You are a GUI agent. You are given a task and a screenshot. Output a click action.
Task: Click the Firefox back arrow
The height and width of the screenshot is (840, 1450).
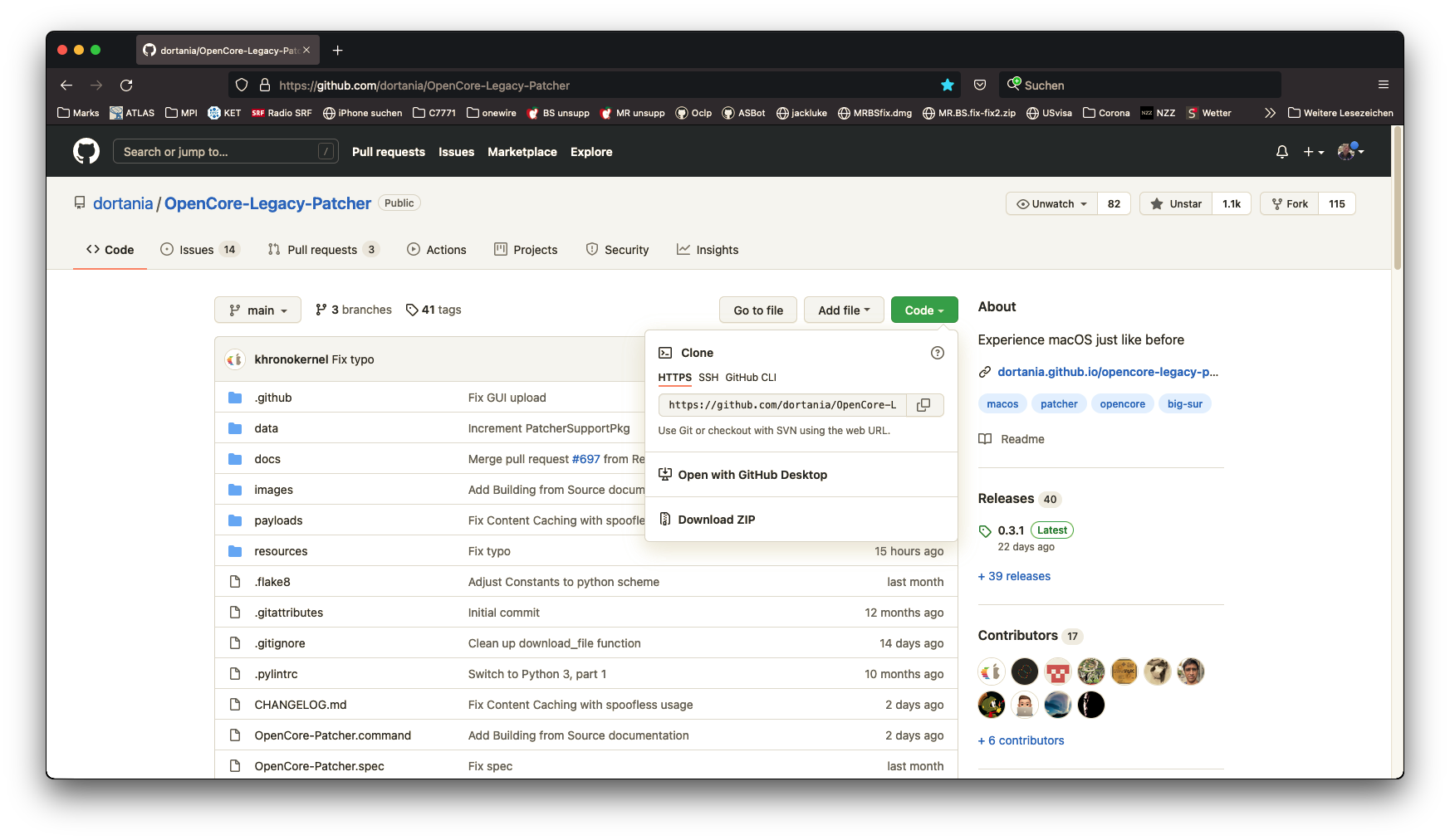[66, 85]
